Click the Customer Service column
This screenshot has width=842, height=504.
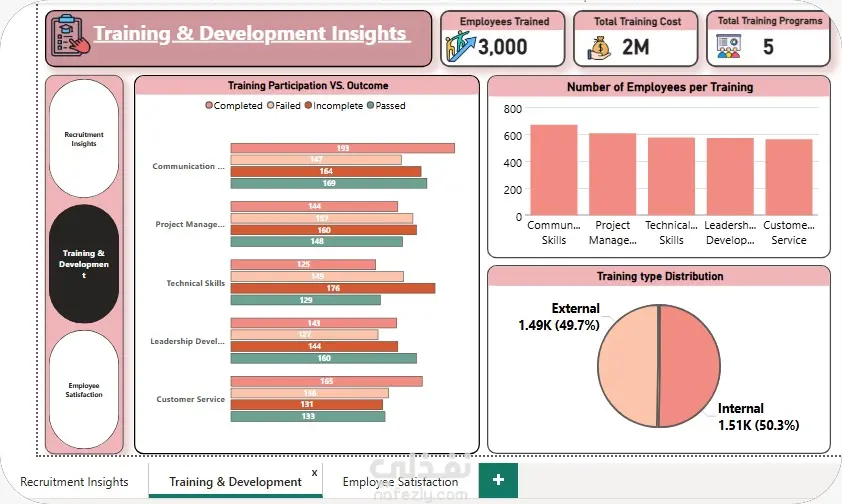(x=789, y=177)
